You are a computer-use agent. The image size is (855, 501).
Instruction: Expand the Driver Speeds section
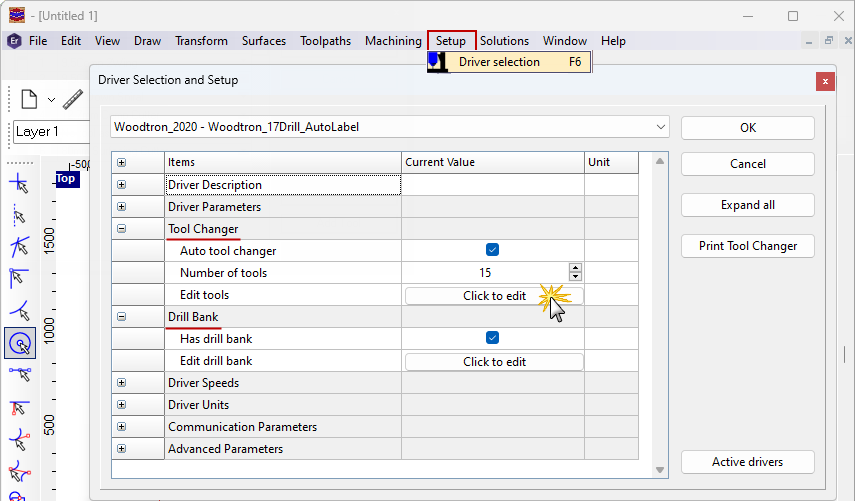[x=122, y=383]
